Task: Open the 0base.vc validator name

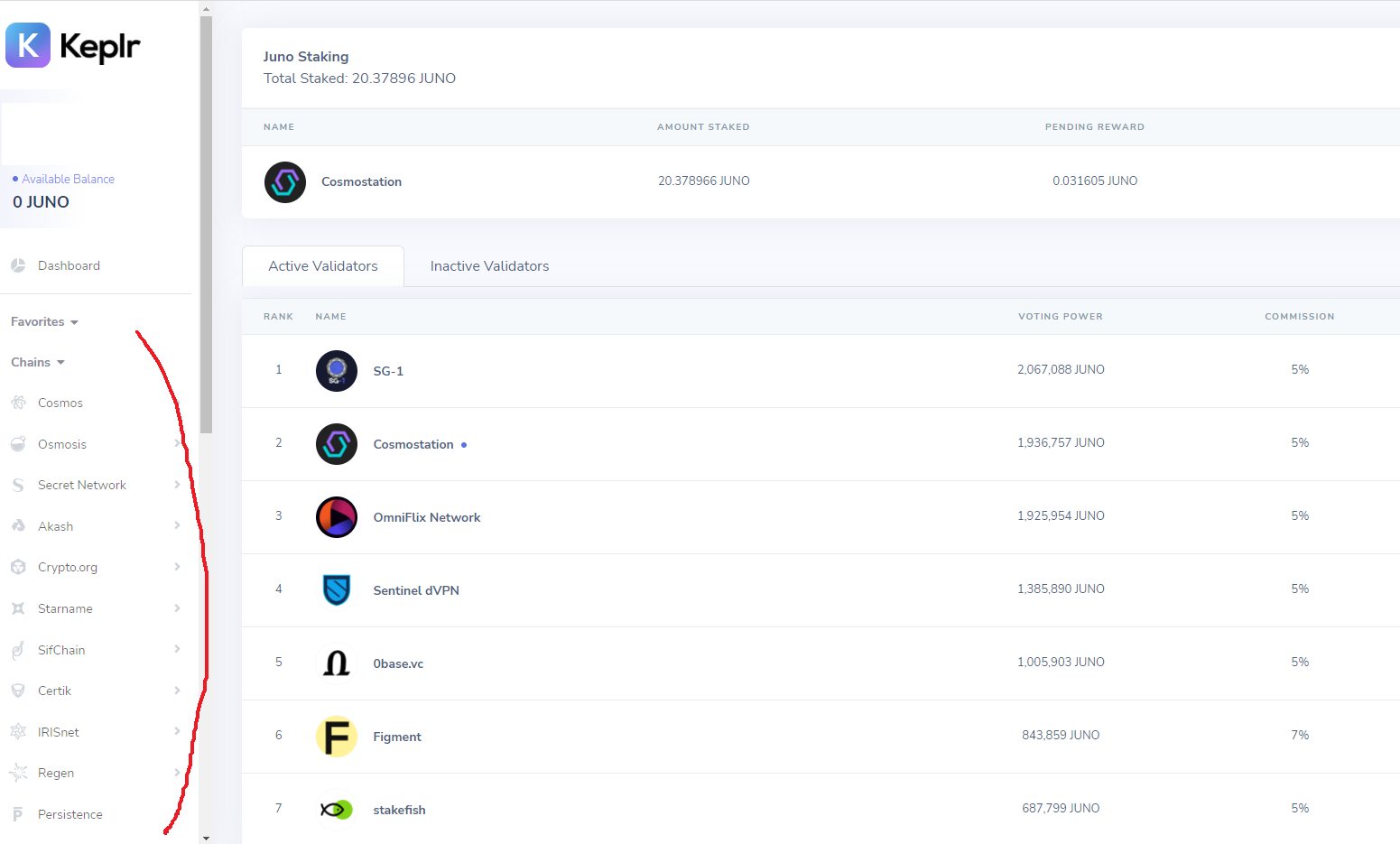Action: (398, 663)
